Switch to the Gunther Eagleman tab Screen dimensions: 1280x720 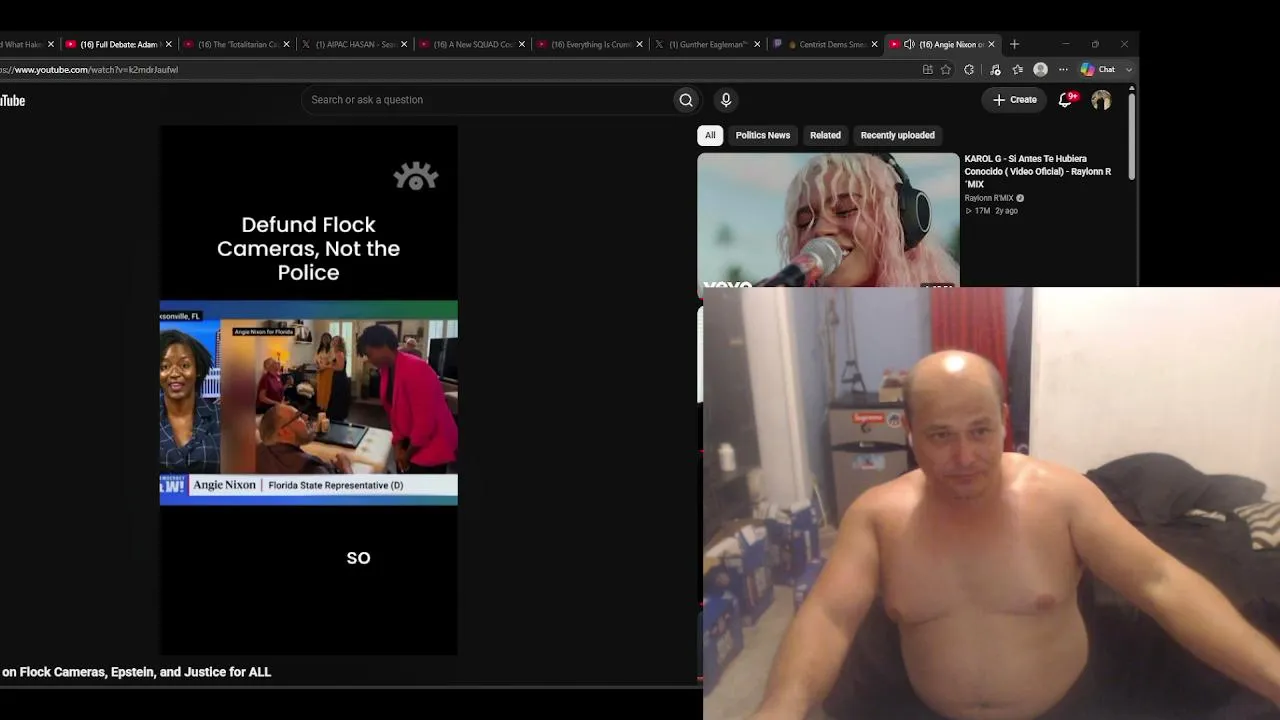pyautogui.click(x=707, y=44)
